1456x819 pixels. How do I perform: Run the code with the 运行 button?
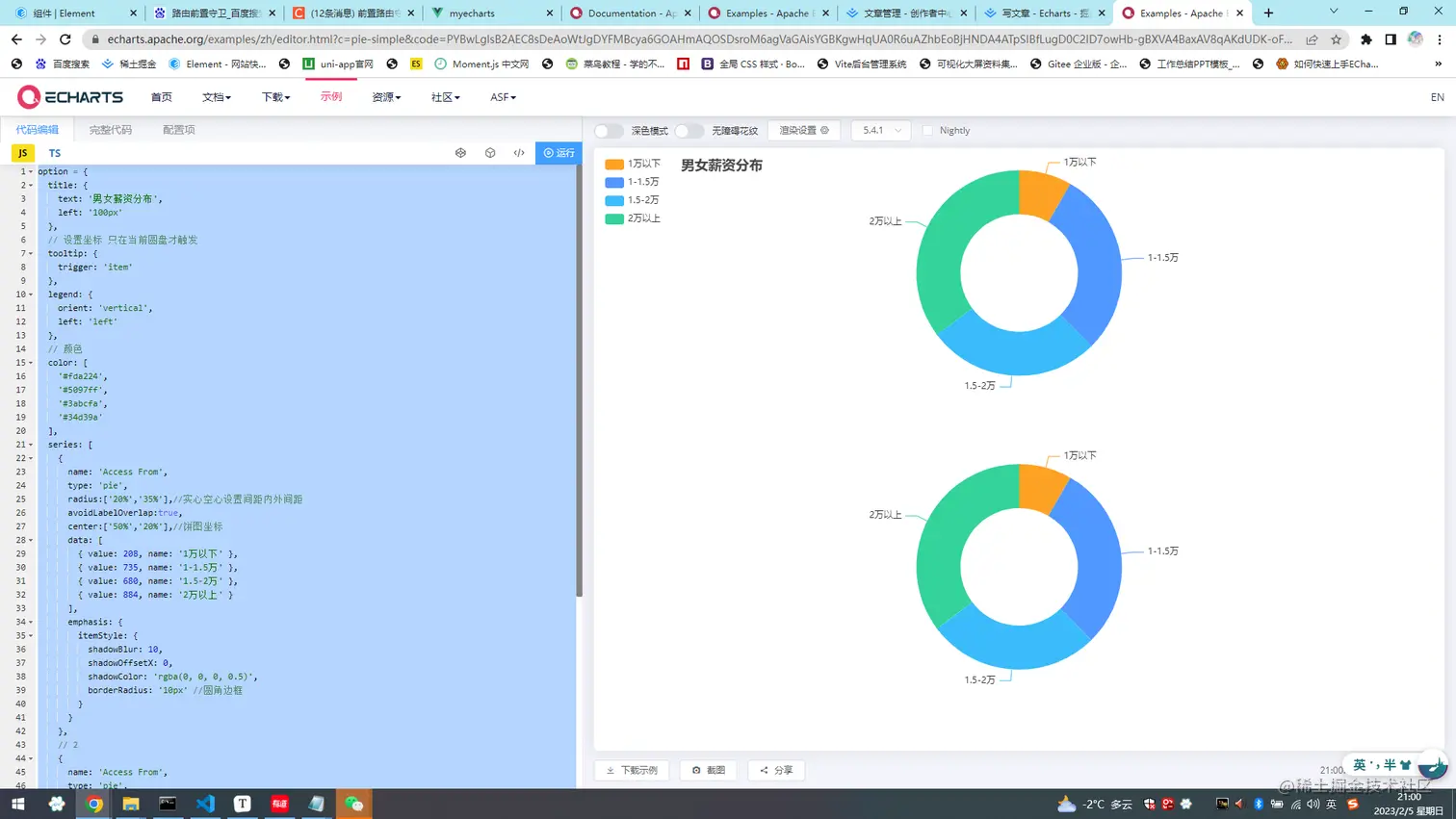tap(559, 153)
